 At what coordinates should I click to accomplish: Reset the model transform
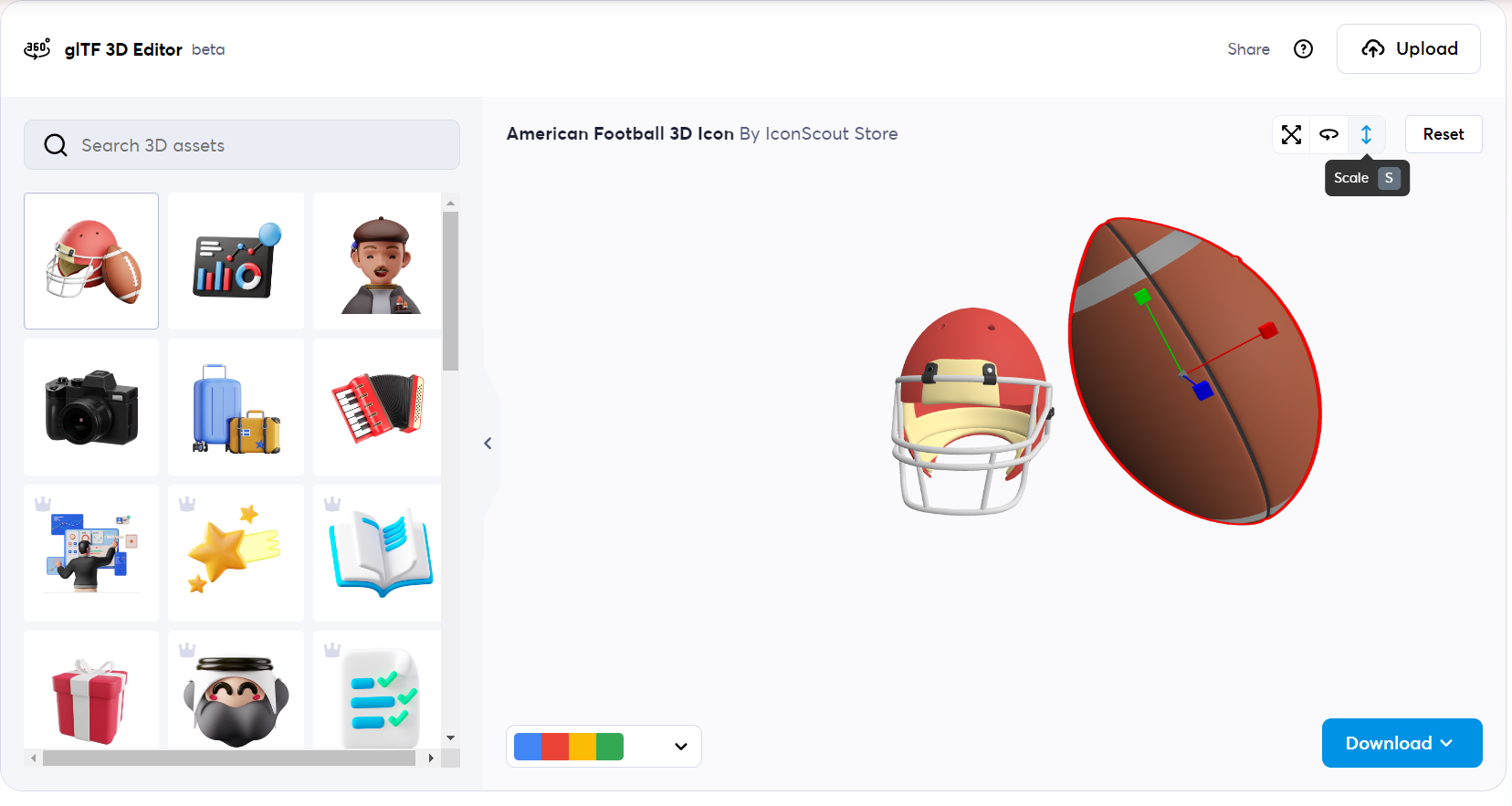tap(1443, 134)
